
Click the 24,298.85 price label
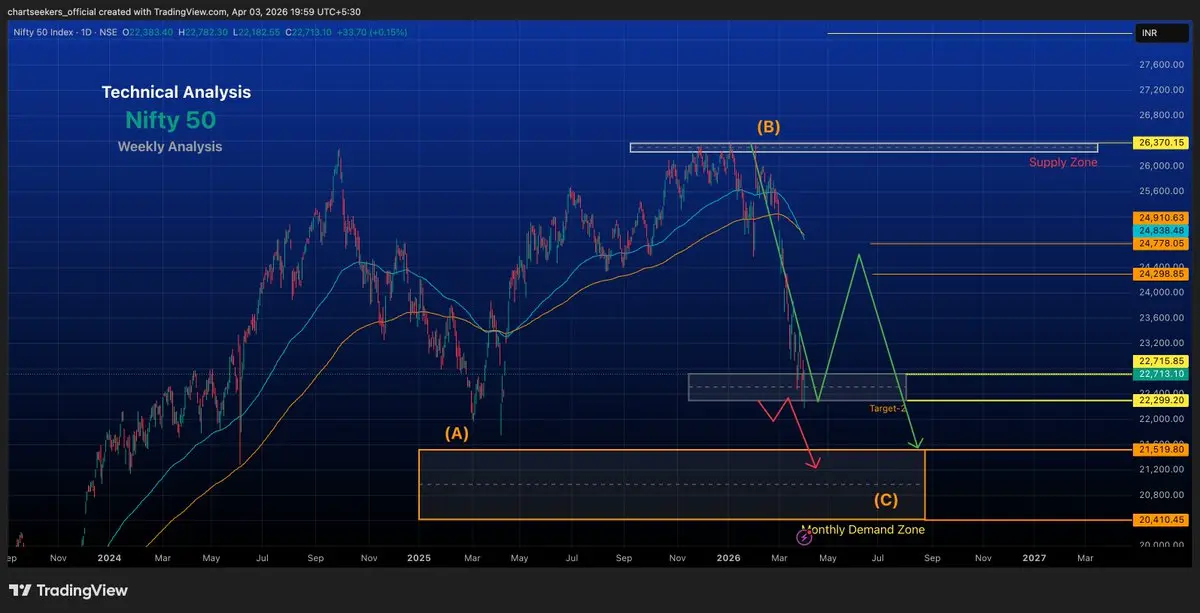(x=1160, y=273)
